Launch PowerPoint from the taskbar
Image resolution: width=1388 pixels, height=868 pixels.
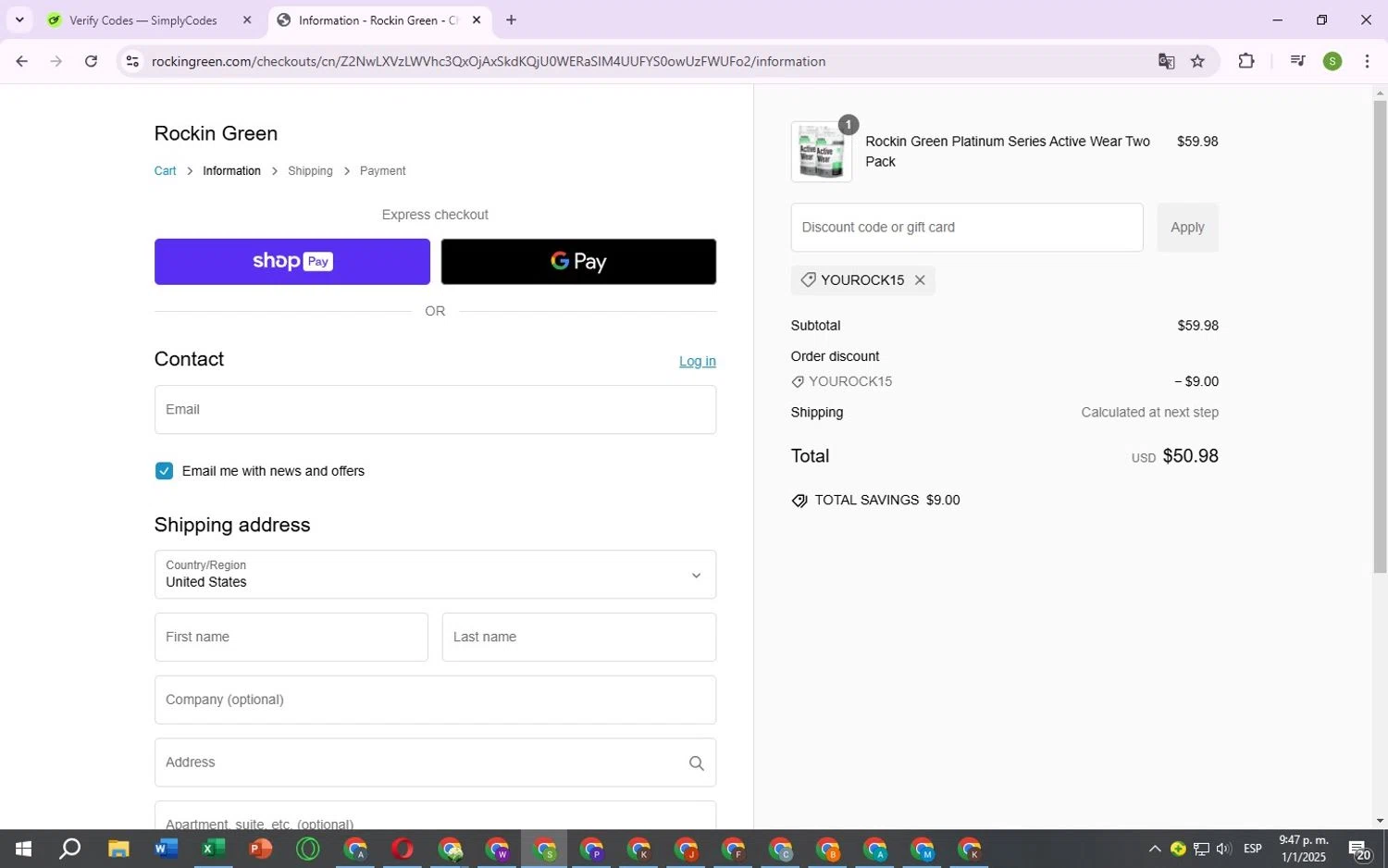[260, 849]
